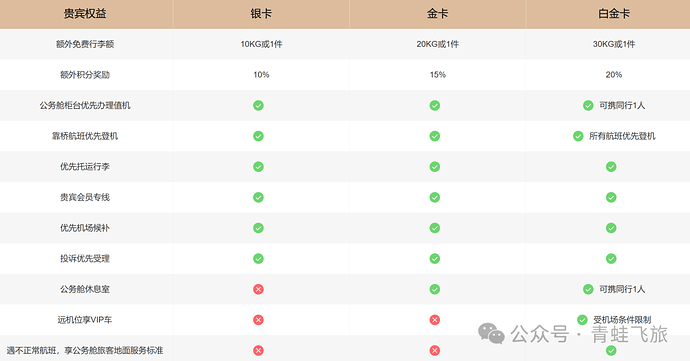Click the 30KG或1件 cell under 白金卡
Image resolution: width=690 pixels, height=361 pixels.
tap(614, 44)
